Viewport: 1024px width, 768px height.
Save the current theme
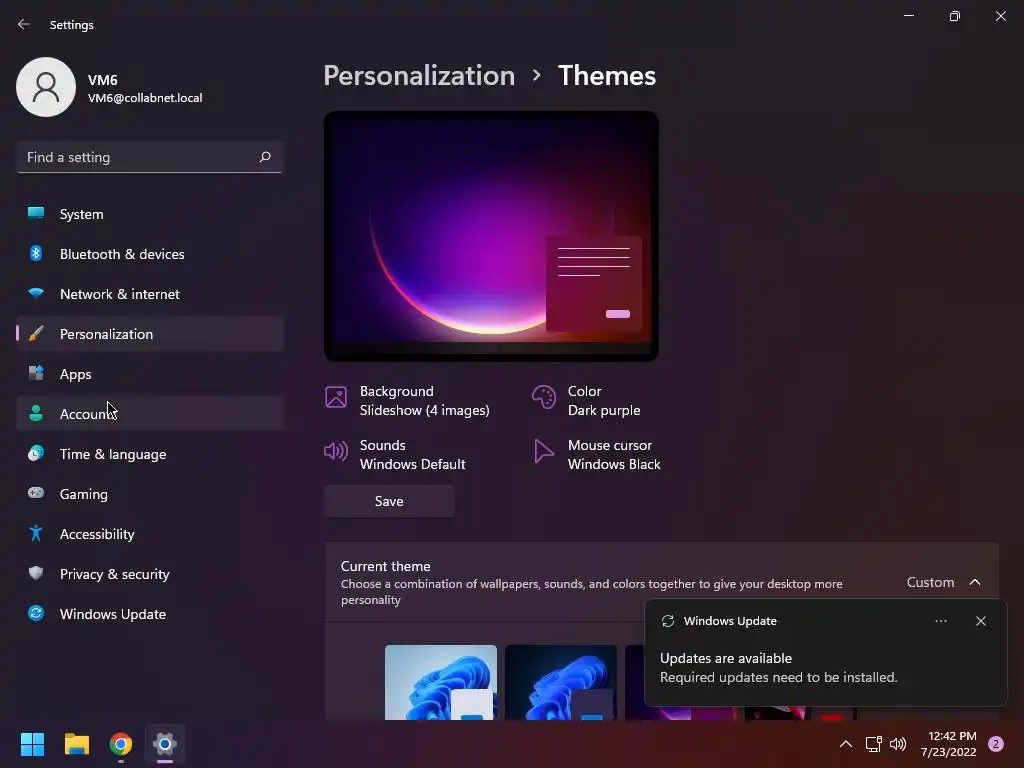pyautogui.click(x=389, y=501)
